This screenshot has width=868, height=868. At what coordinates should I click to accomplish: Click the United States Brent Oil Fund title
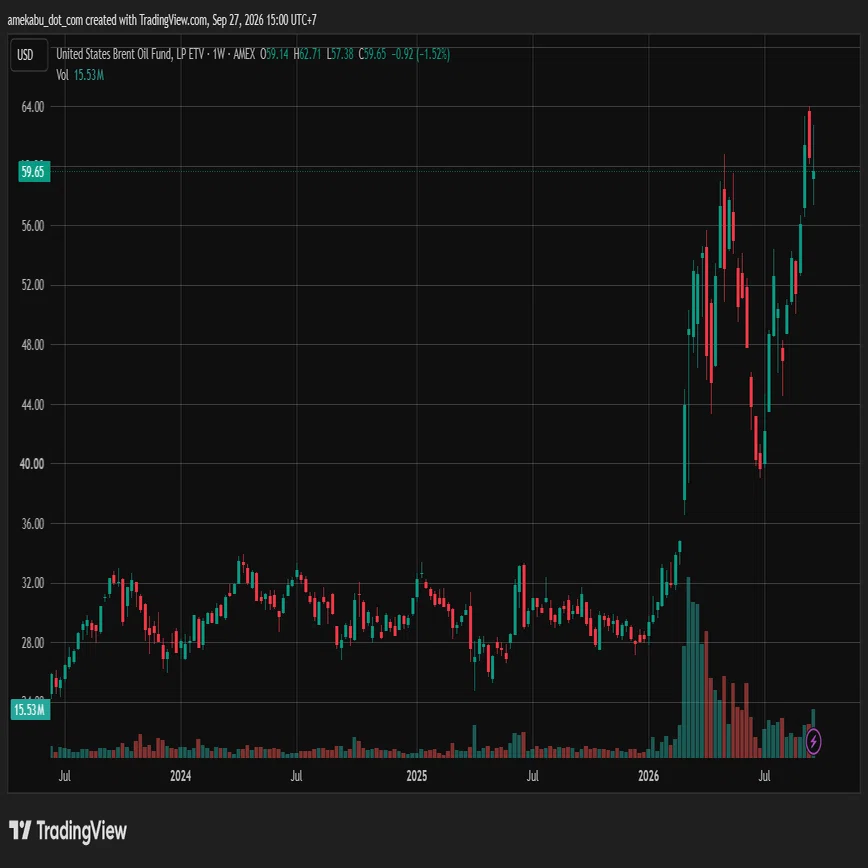tap(130, 54)
